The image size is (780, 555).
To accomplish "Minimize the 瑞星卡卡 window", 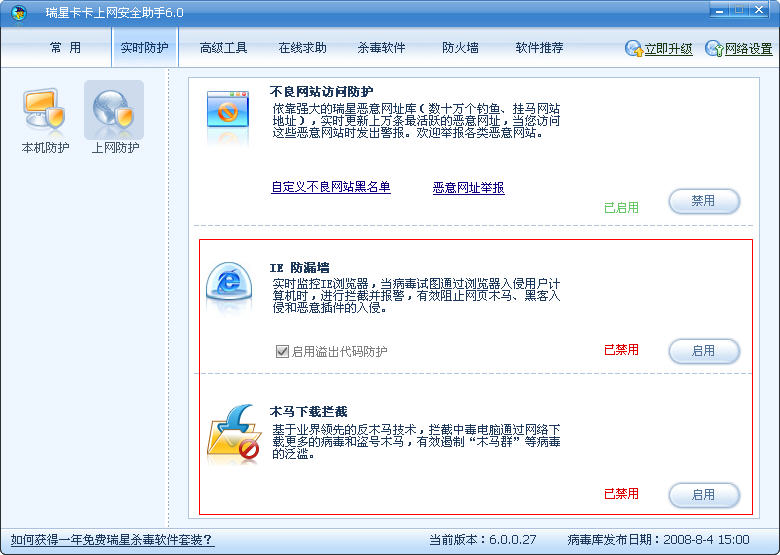I will coord(719,10).
